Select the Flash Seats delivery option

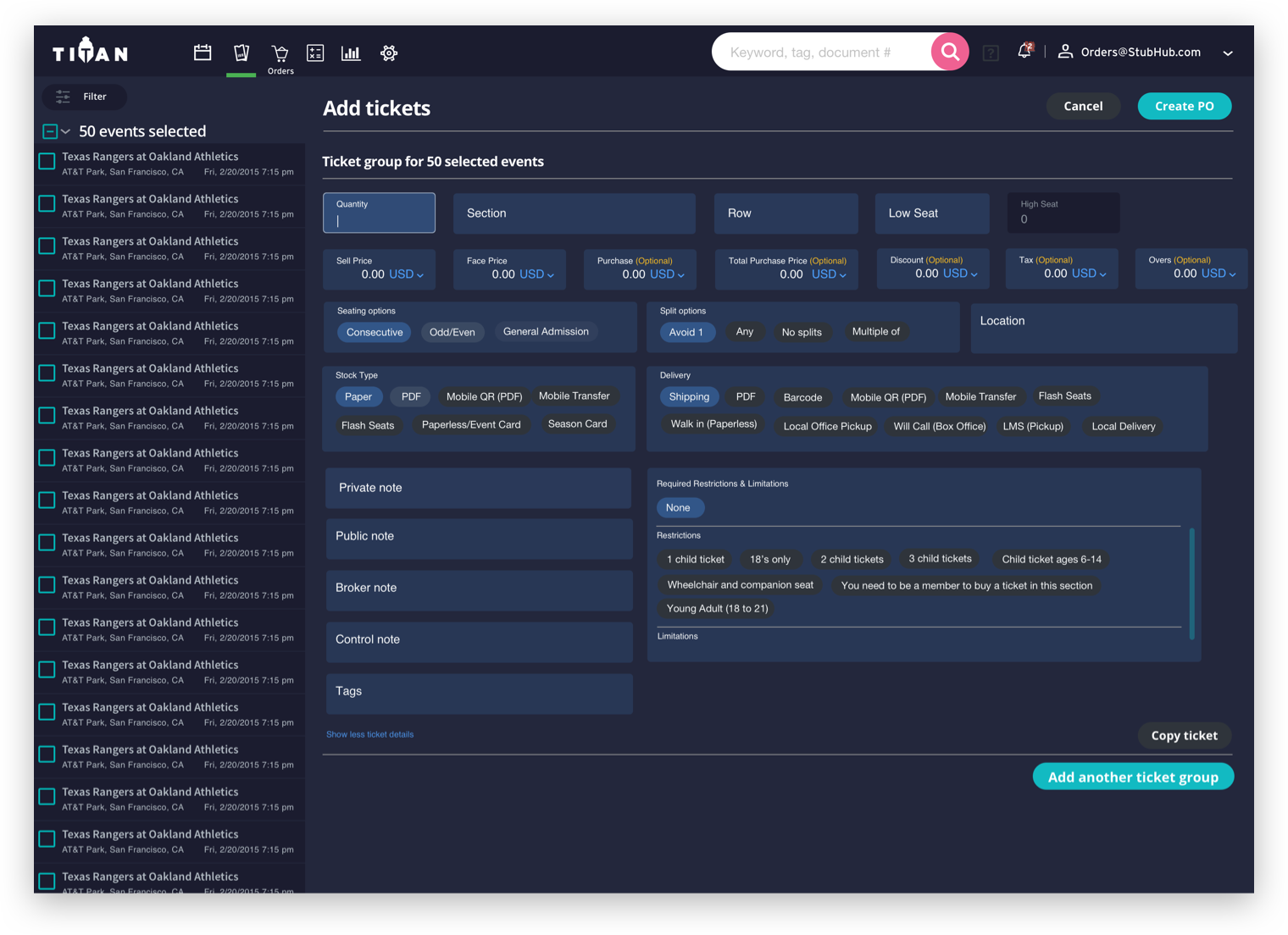[x=1064, y=396]
